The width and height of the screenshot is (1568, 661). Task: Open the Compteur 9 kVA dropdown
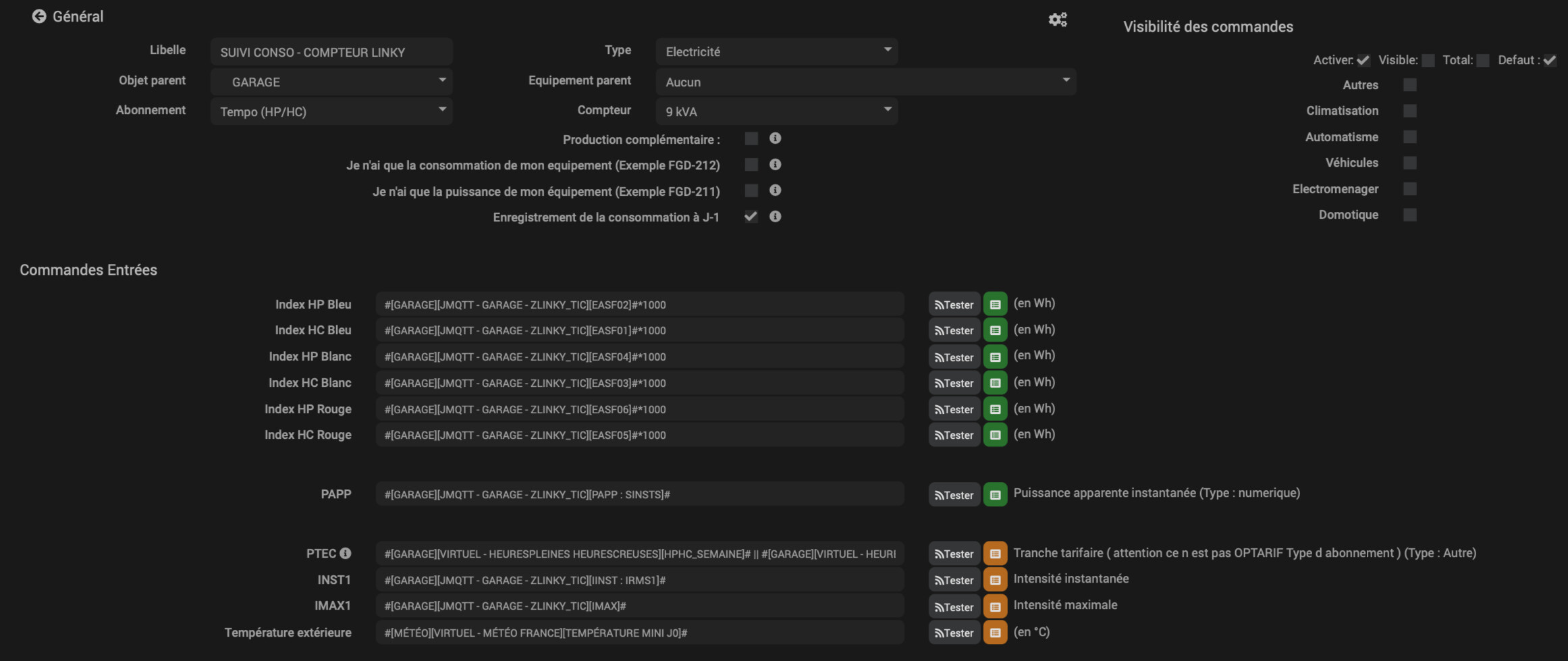click(776, 111)
